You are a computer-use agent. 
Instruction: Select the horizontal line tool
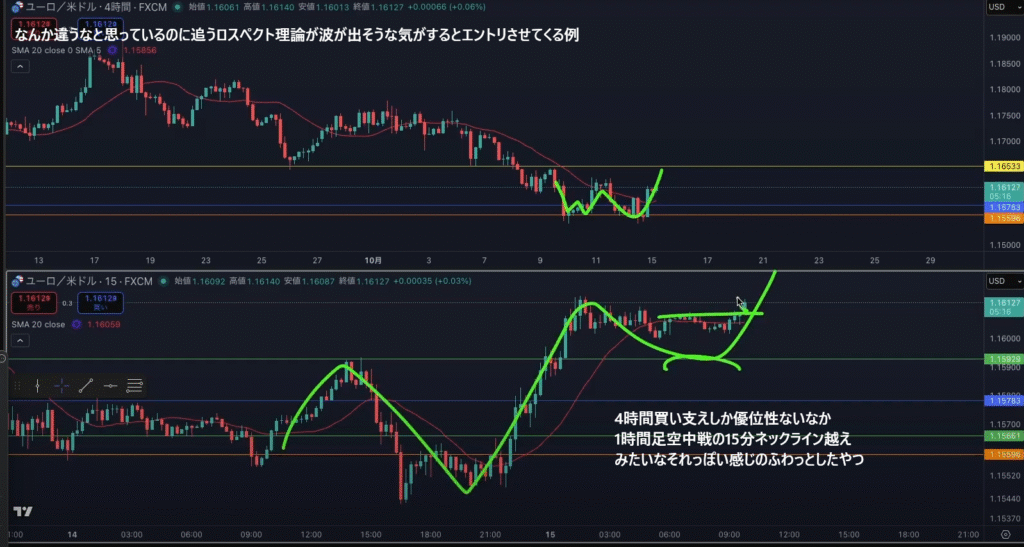[110, 386]
